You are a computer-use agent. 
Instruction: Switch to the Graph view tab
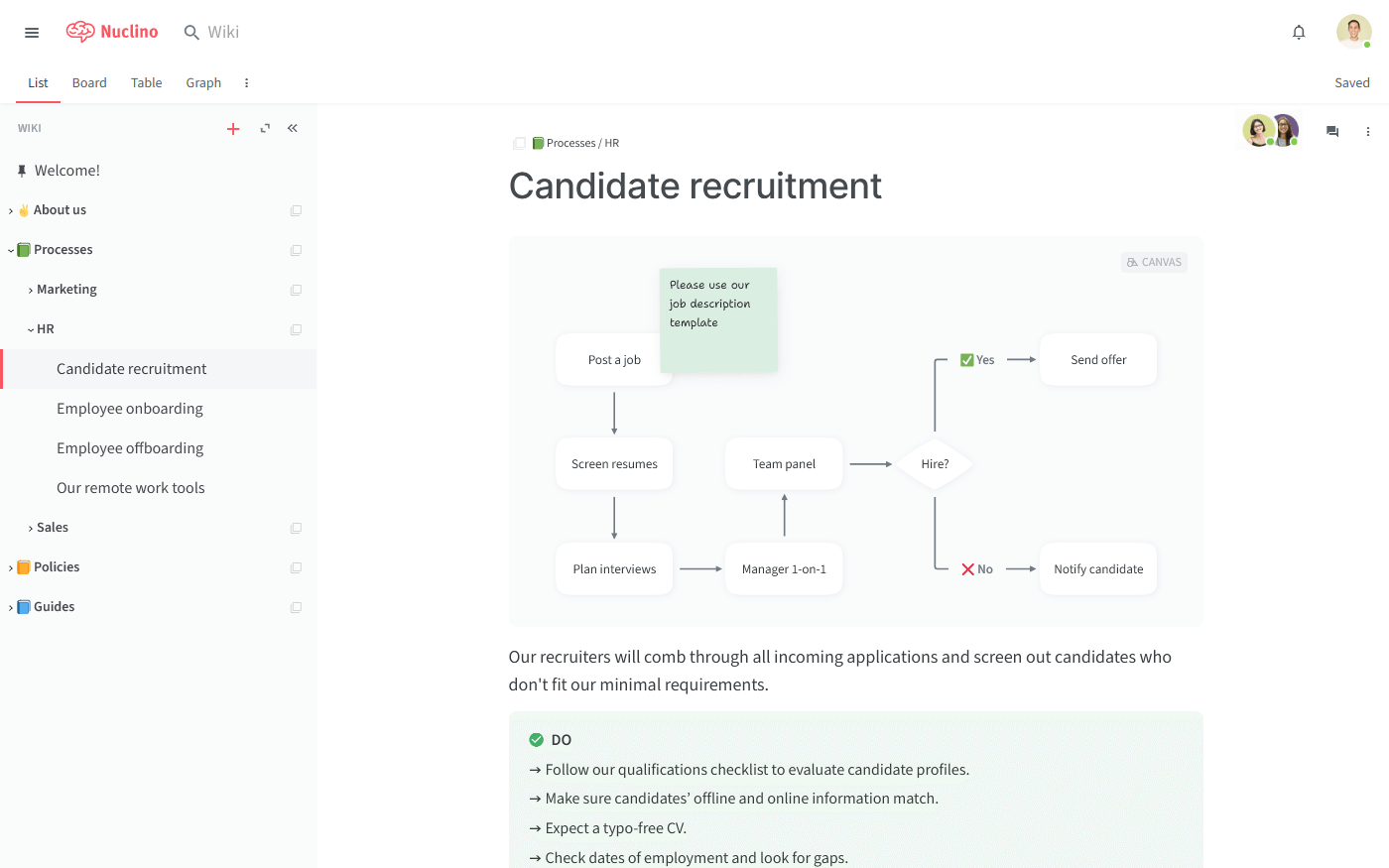tap(203, 82)
